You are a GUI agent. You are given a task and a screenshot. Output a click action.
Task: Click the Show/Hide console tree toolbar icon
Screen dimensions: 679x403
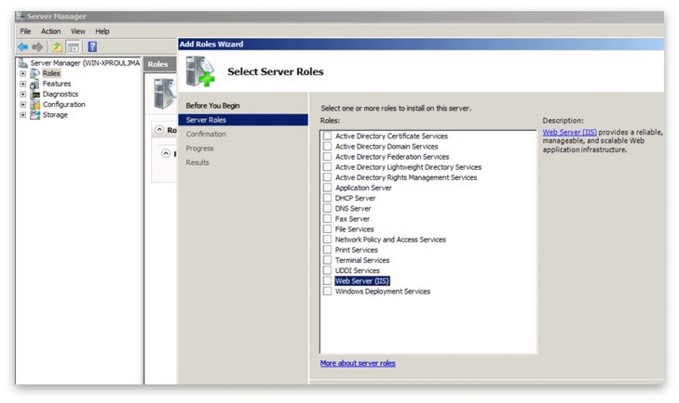[73, 47]
